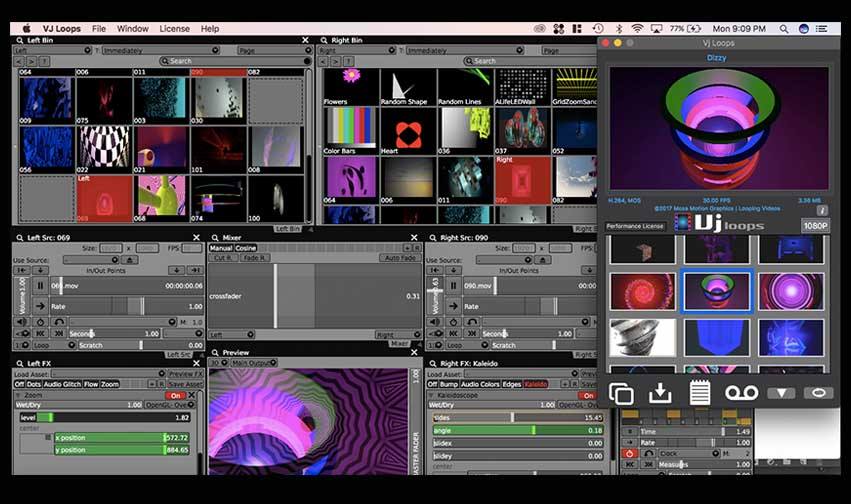Open the File menu

click(99, 29)
